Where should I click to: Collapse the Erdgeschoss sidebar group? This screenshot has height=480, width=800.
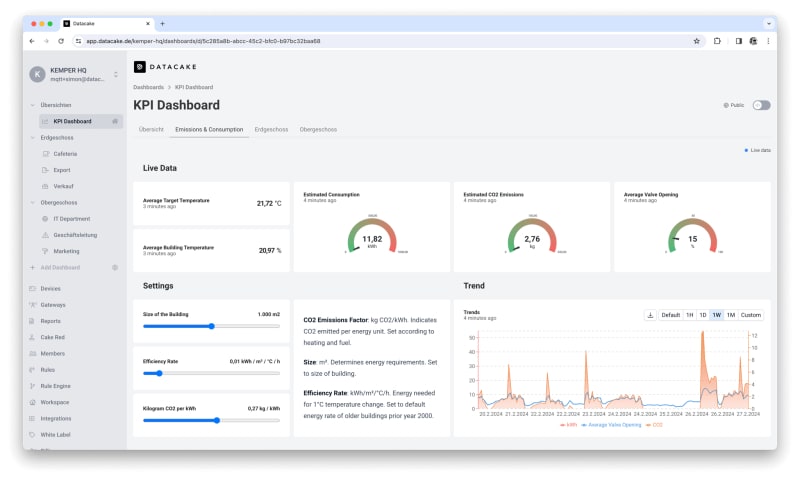[33, 137]
